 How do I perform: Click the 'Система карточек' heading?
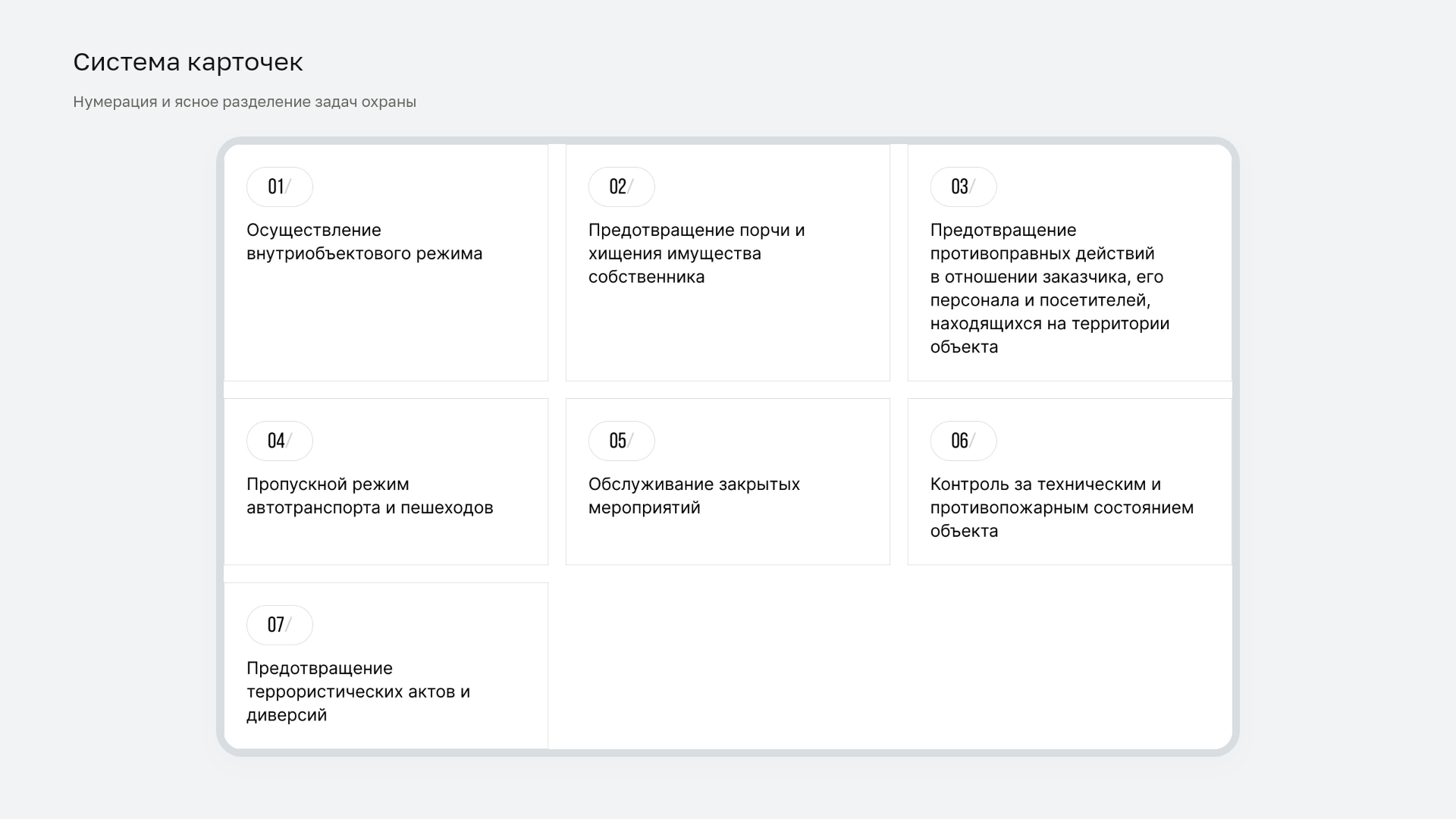pos(188,62)
